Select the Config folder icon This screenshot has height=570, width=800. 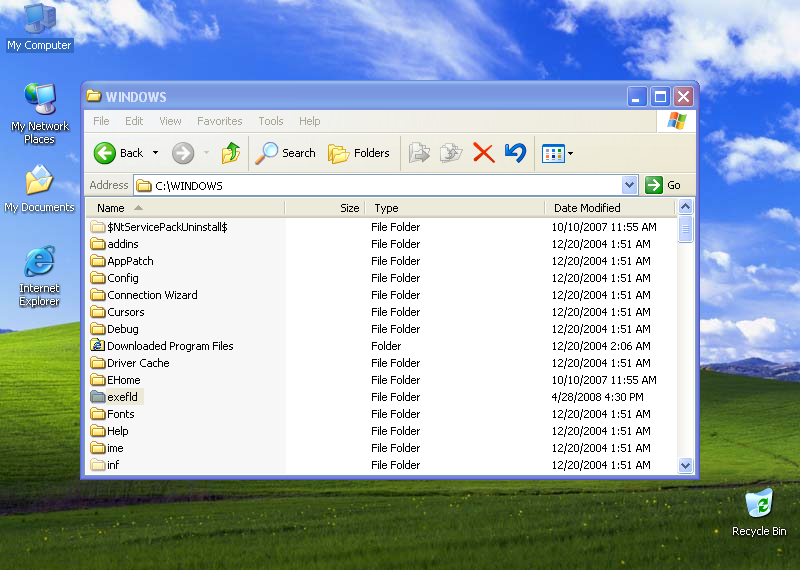coord(97,277)
